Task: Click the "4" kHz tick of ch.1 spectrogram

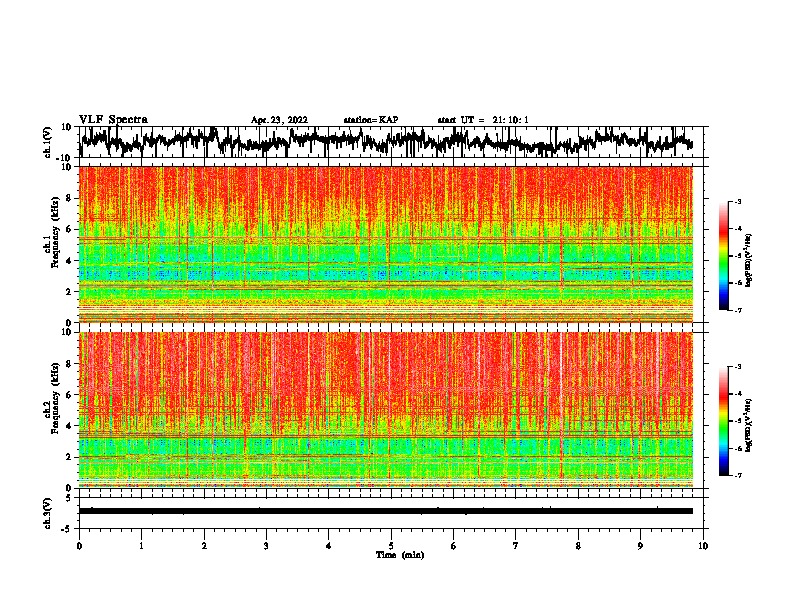Action: (71, 261)
